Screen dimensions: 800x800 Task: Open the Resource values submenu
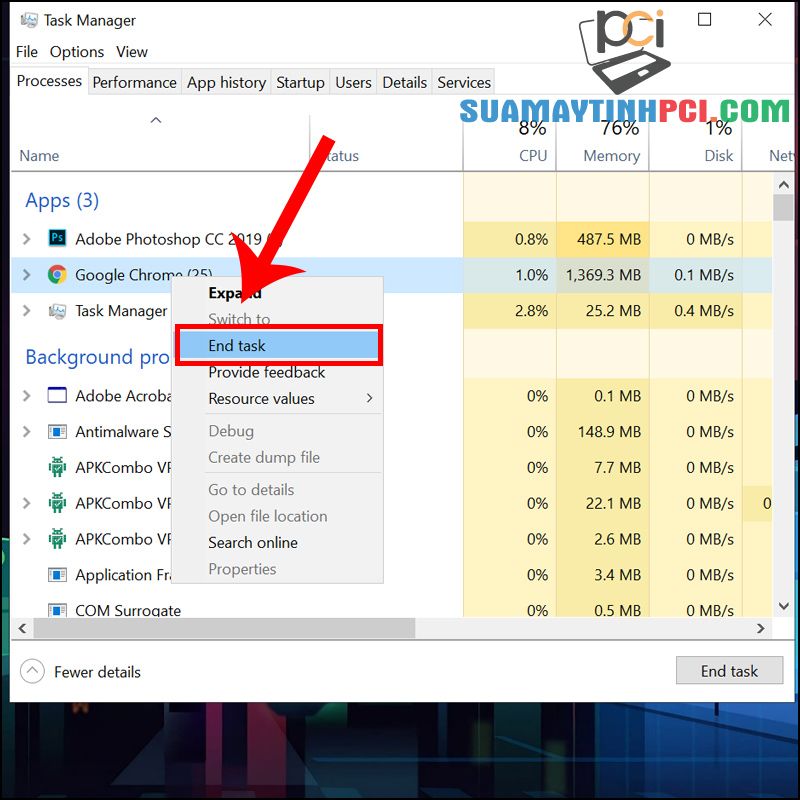pyautogui.click(x=252, y=398)
